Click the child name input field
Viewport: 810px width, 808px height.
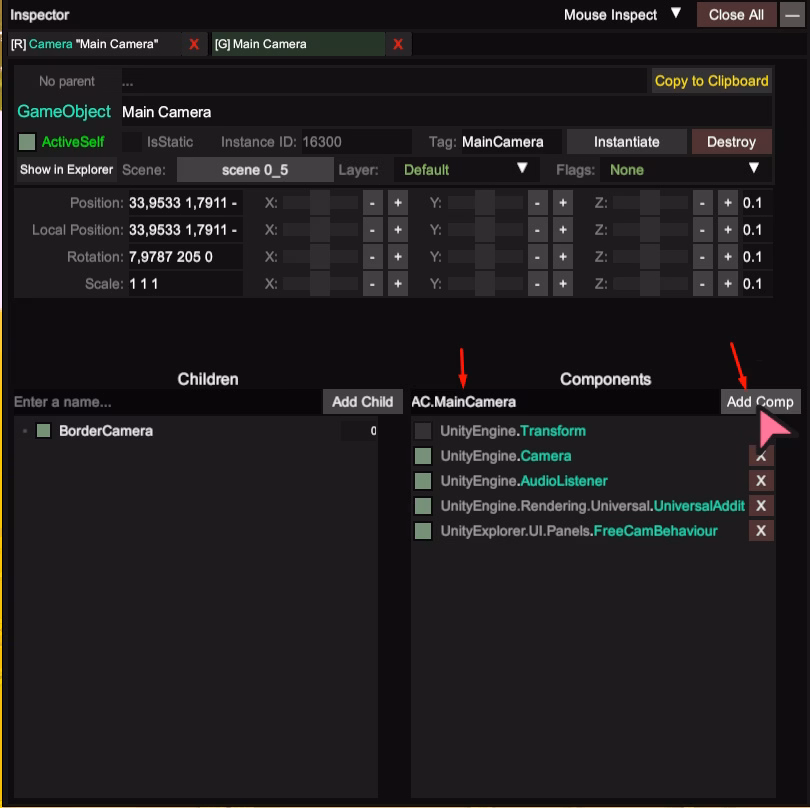166,402
